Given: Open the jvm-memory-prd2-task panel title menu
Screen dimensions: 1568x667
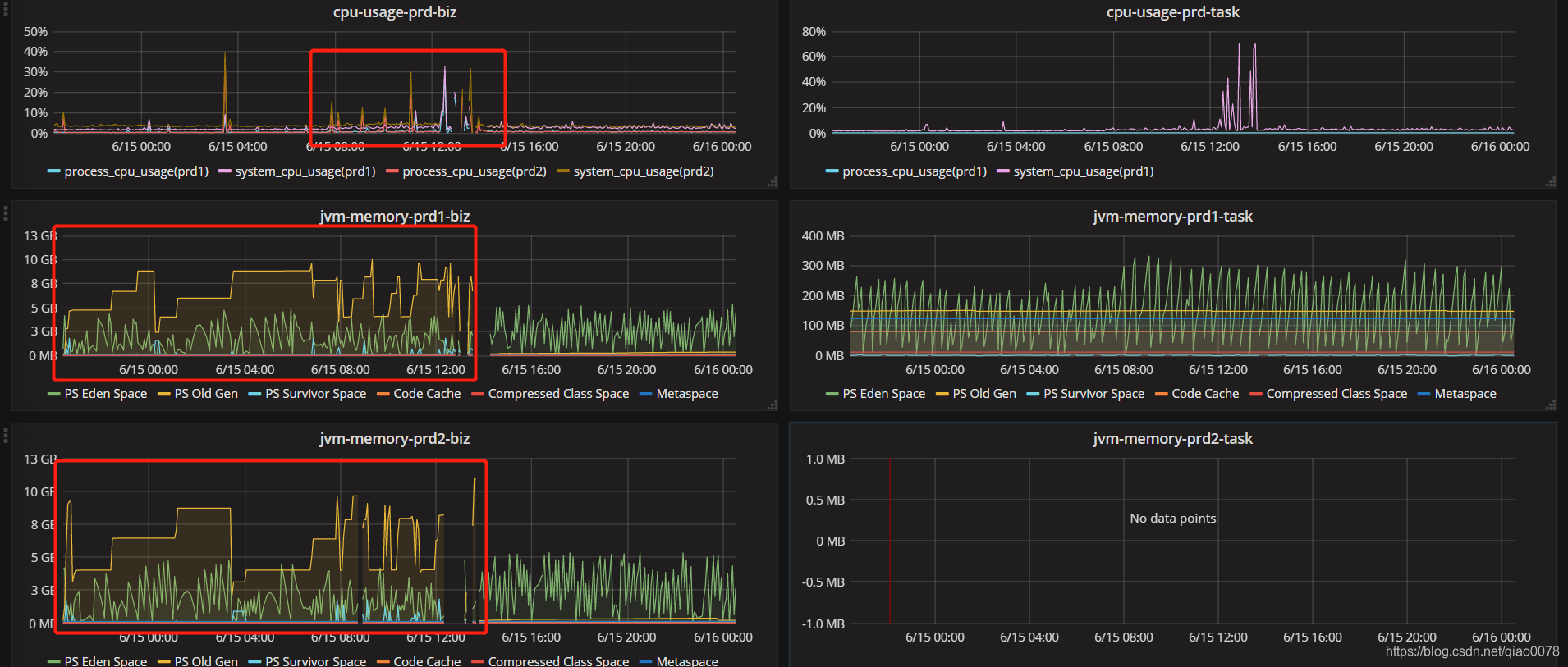Looking at the screenshot, I should pos(1172,439).
